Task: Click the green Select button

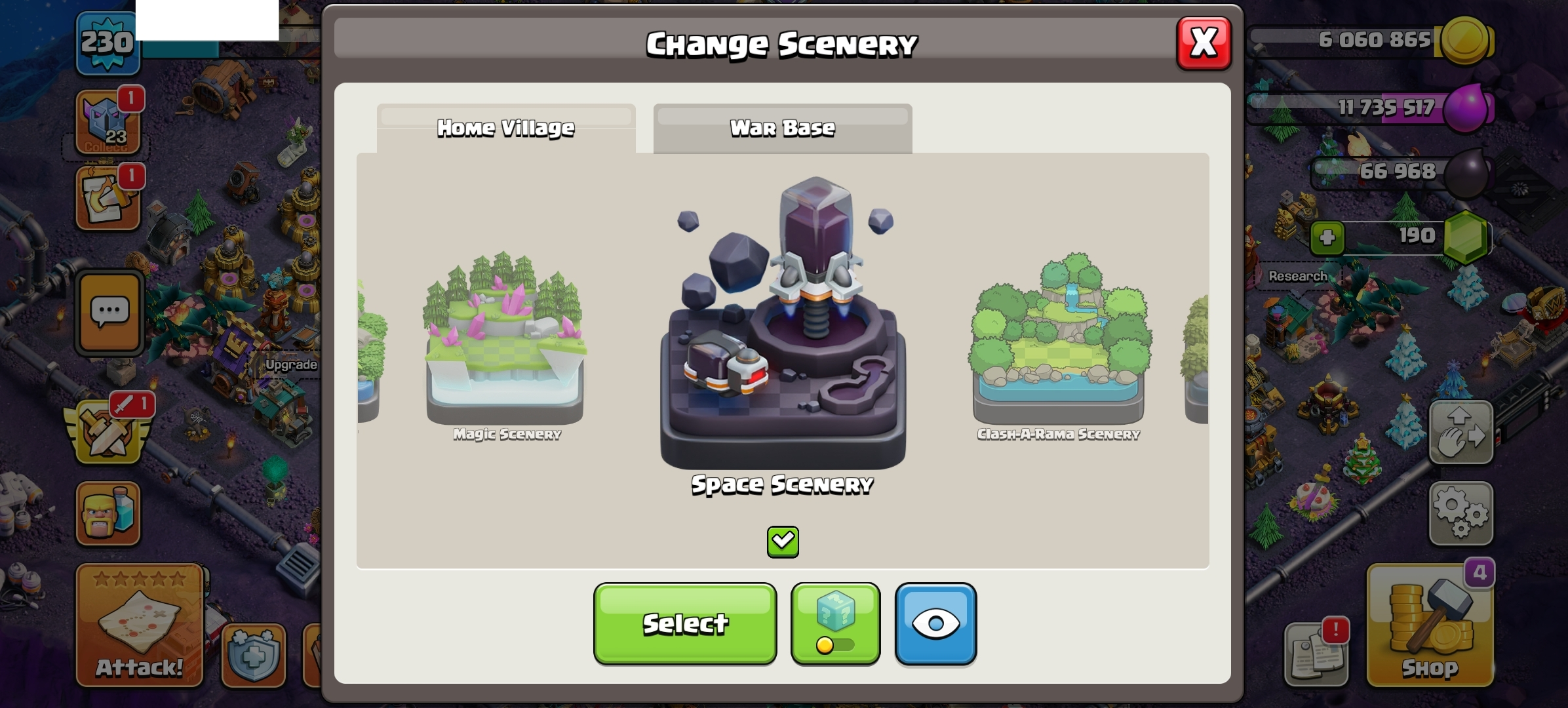Action: coord(685,623)
